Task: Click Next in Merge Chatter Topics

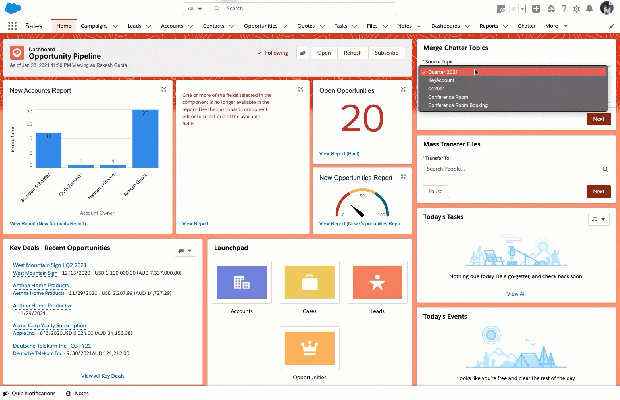Action: 599,119
